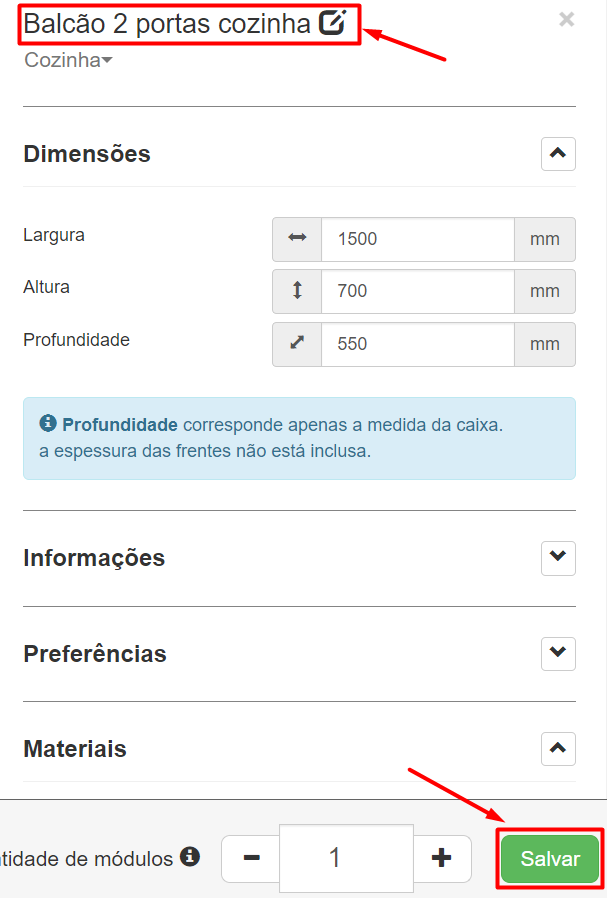Image resolution: width=607 pixels, height=898 pixels.
Task: Click the plus icon to increase quantity
Action: pyautogui.click(x=443, y=858)
